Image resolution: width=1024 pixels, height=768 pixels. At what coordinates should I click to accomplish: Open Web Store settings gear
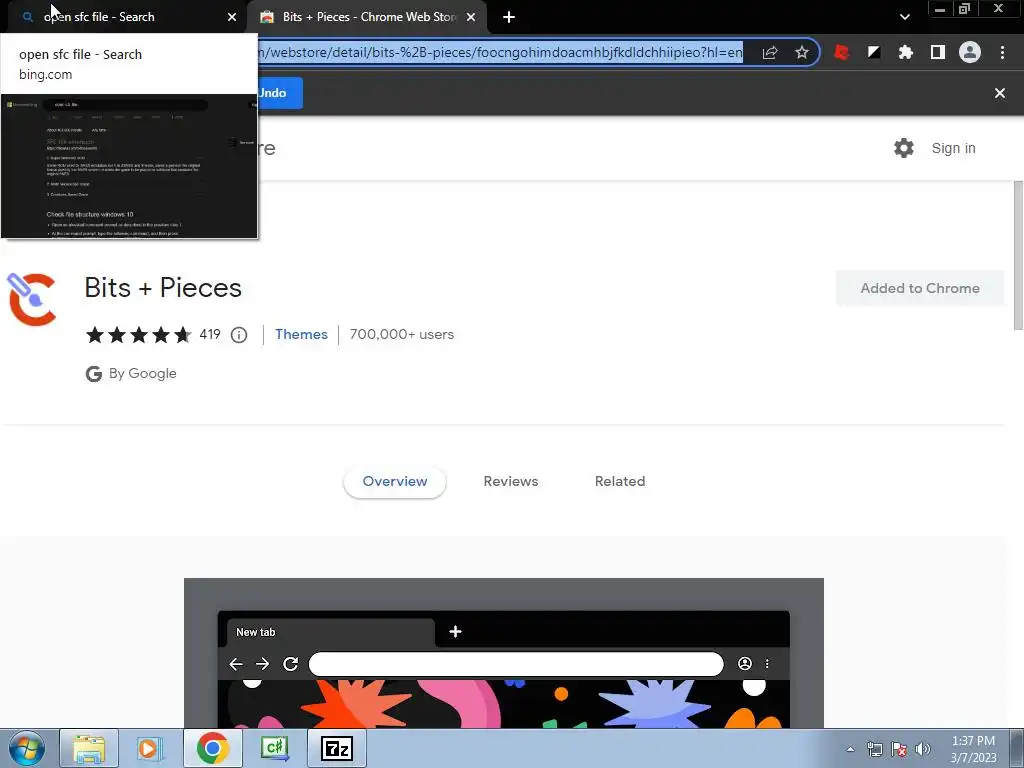click(904, 148)
